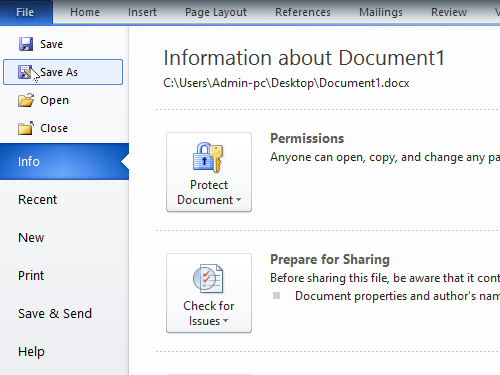This screenshot has width=500, height=375.
Task: Click the Save floppy disk icon
Action: (26, 44)
